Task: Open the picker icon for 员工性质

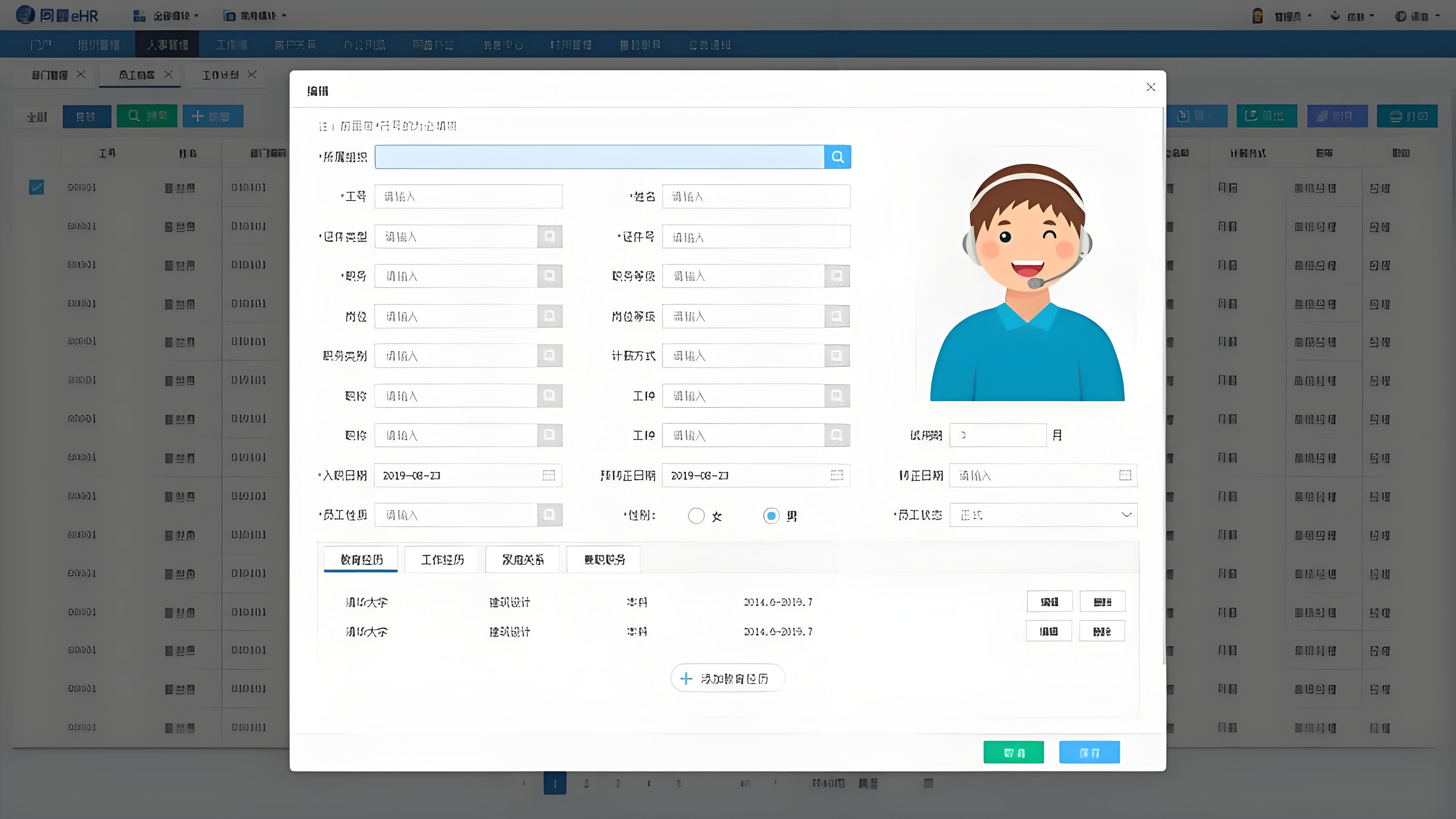Action: tap(549, 515)
